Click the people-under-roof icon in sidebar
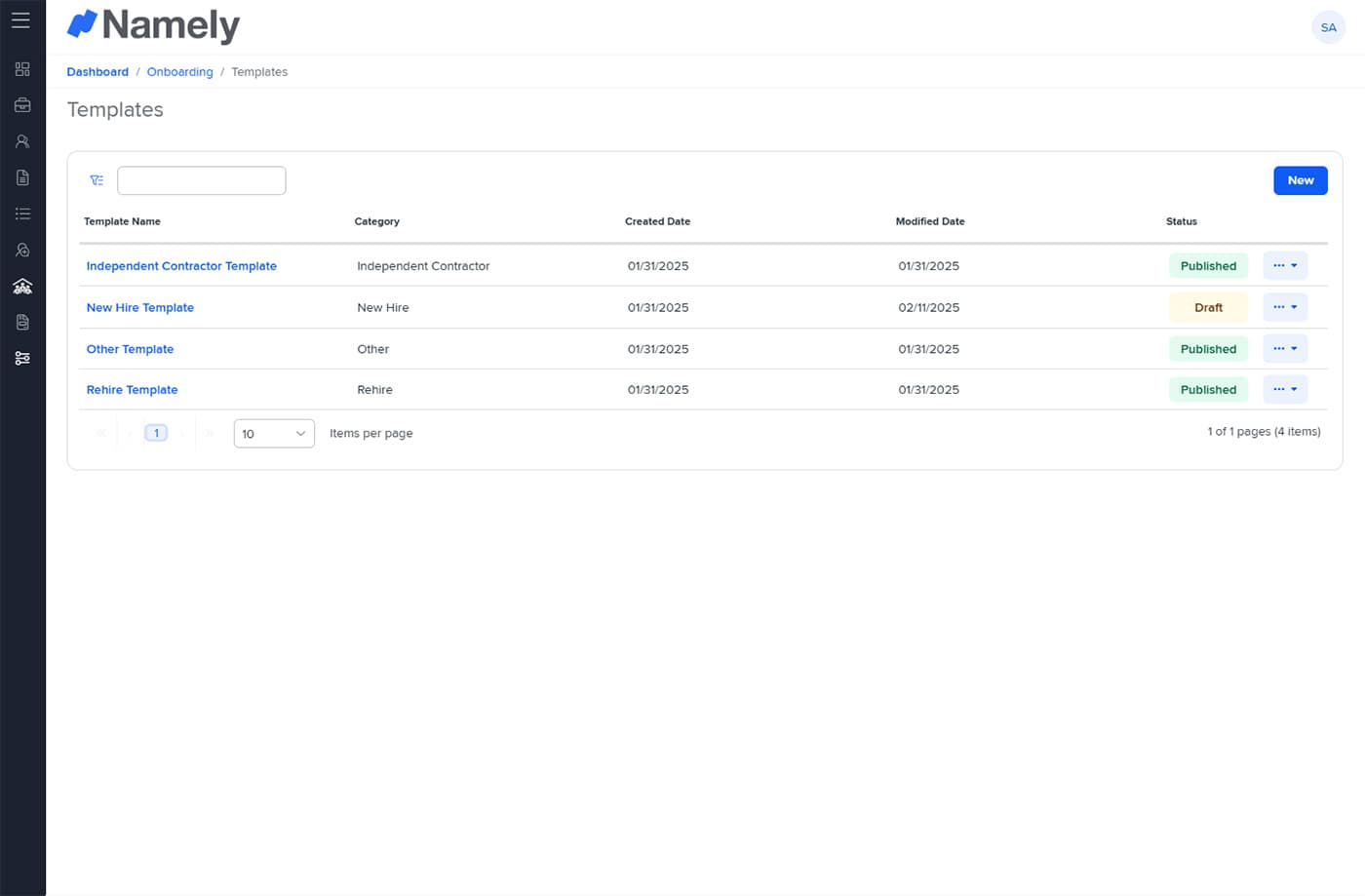The image size is (1365, 896). pos(22,286)
